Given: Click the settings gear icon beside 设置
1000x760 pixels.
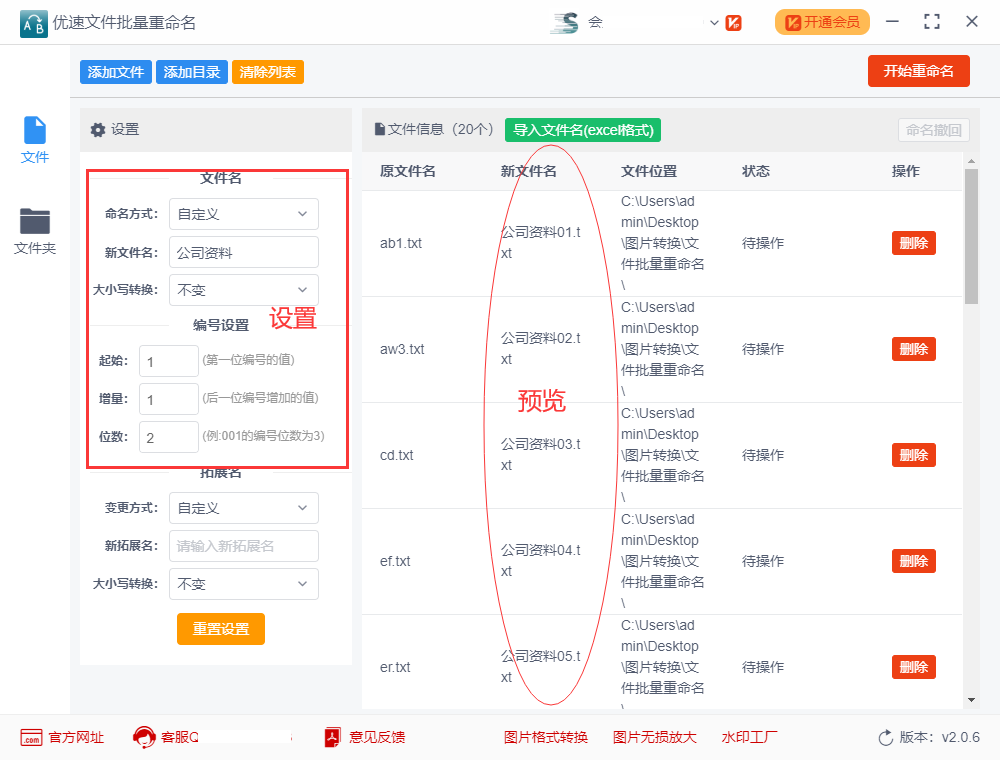Looking at the screenshot, I should click(x=98, y=130).
